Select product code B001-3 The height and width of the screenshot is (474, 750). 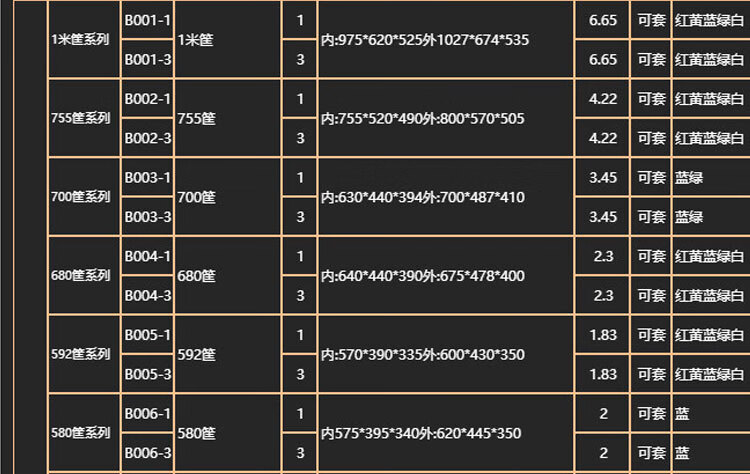tap(147, 59)
